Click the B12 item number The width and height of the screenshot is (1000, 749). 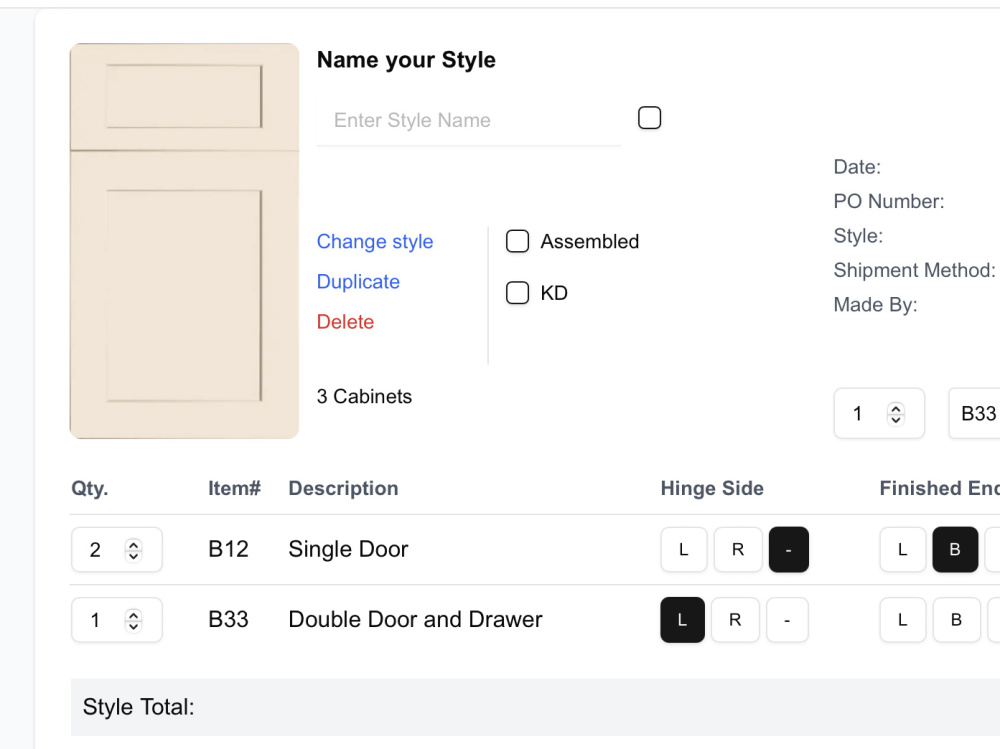coord(228,549)
